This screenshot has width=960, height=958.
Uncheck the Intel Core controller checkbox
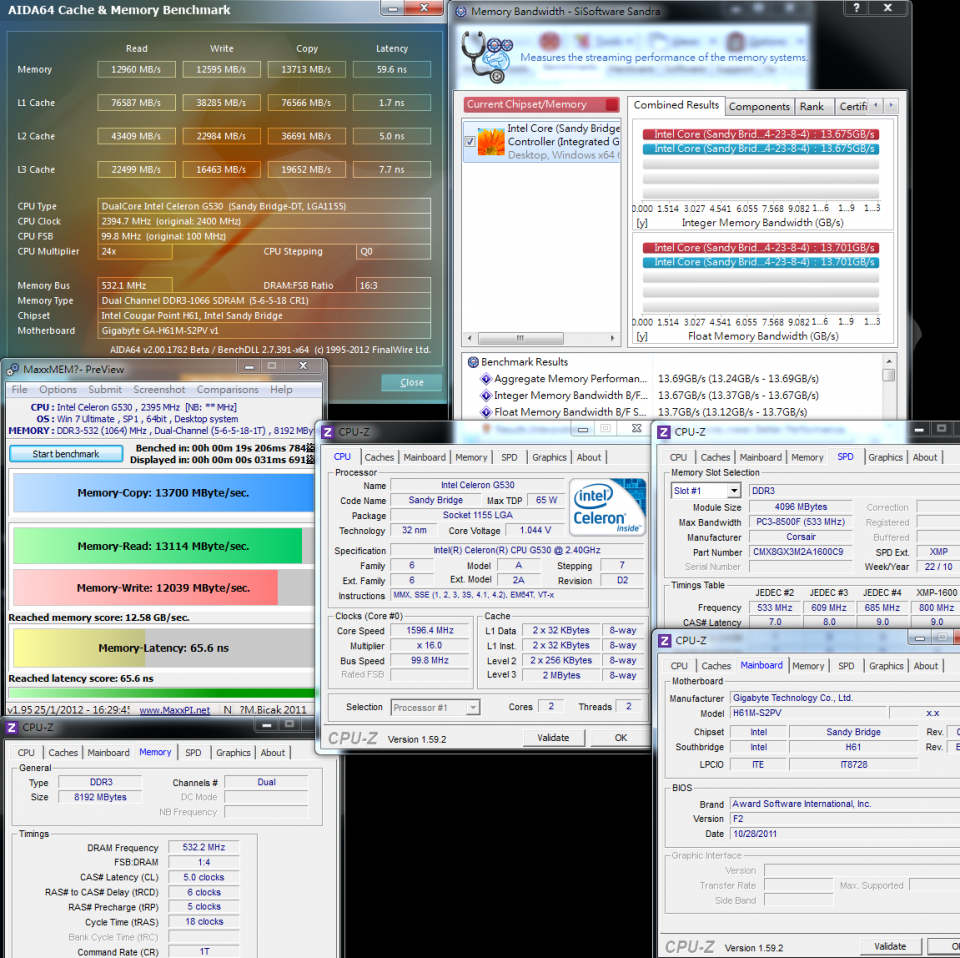[x=471, y=140]
